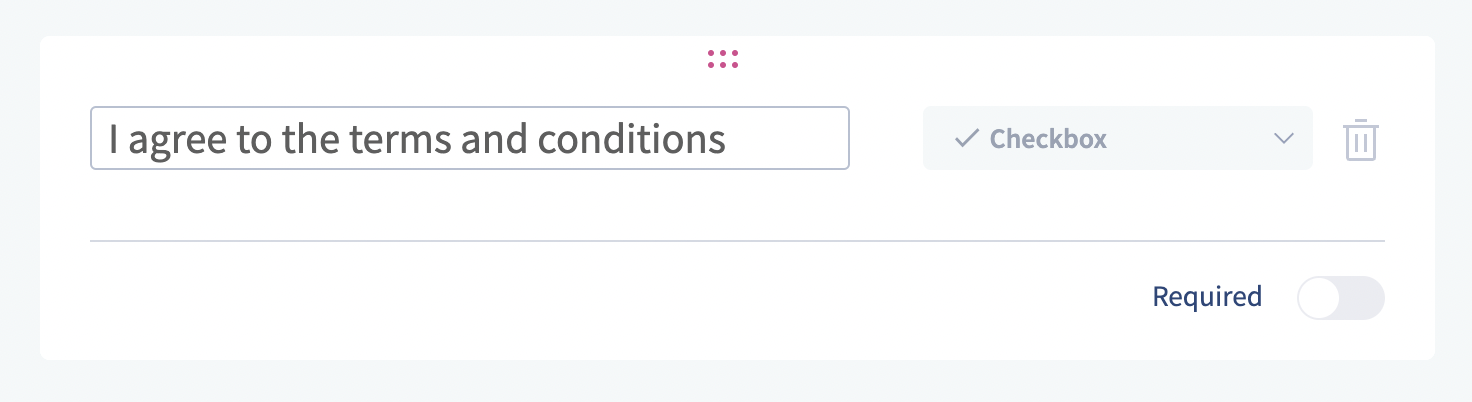Focus the terms and conditions label field

pyautogui.click(x=469, y=139)
